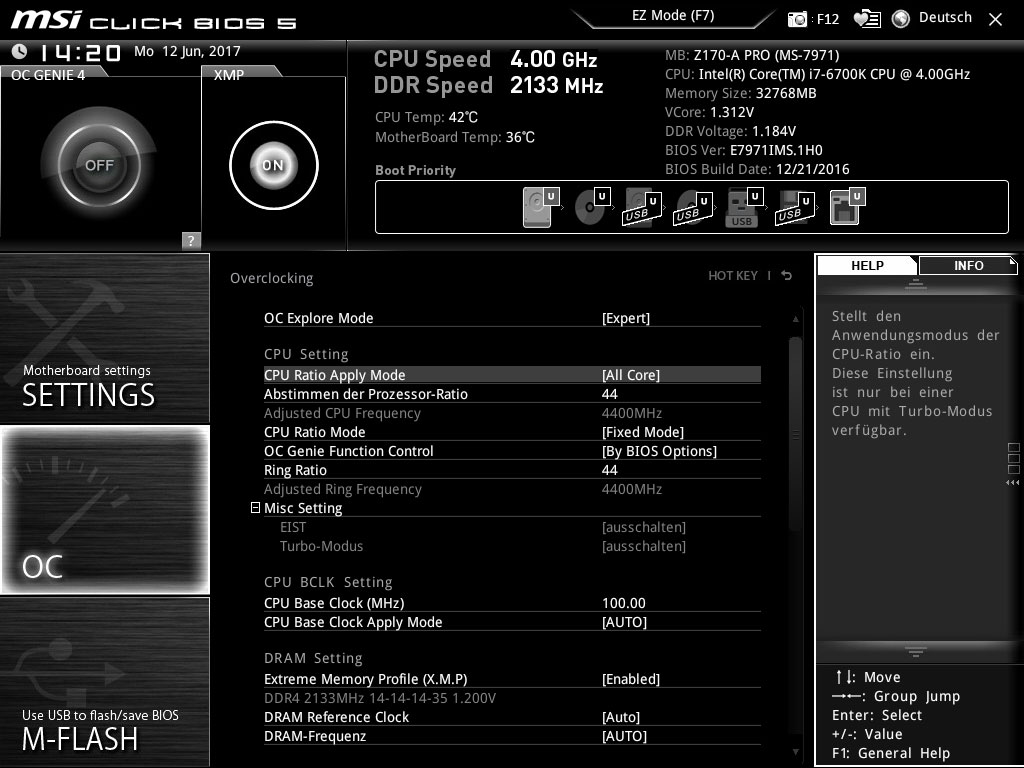The image size is (1024, 768).
Task: Change language from Deutsch
Action: [x=945, y=18]
